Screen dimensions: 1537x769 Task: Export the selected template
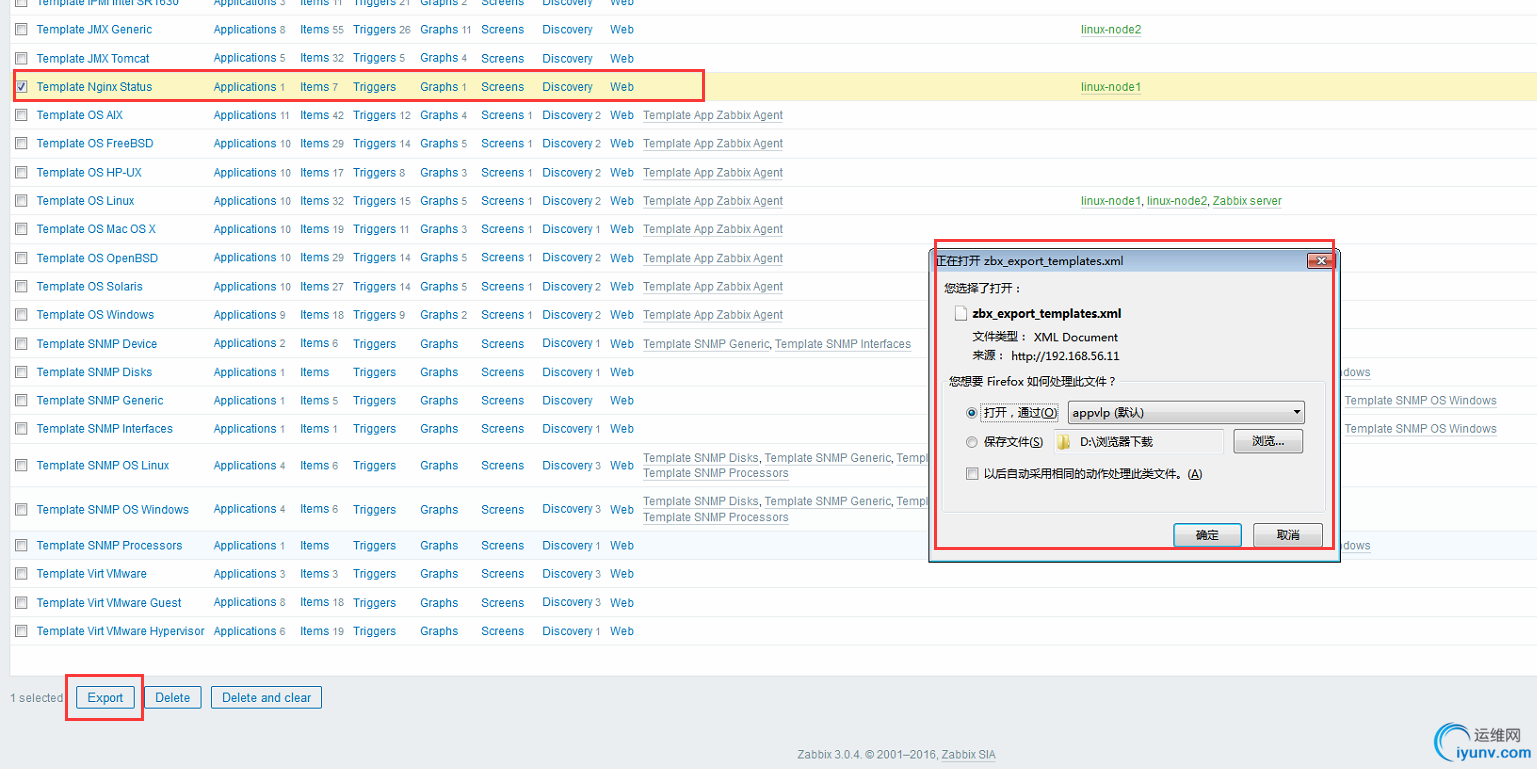105,698
